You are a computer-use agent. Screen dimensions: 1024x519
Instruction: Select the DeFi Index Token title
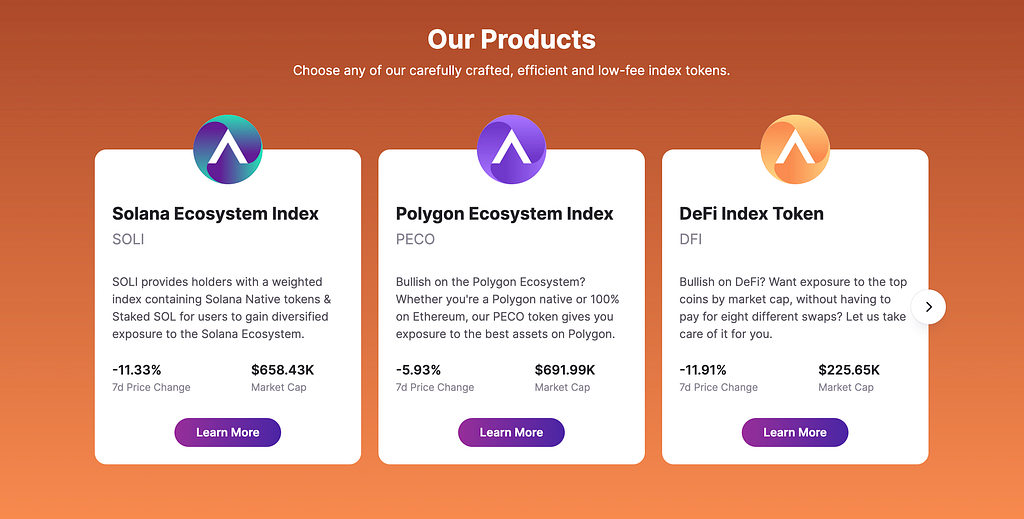(752, 213)
